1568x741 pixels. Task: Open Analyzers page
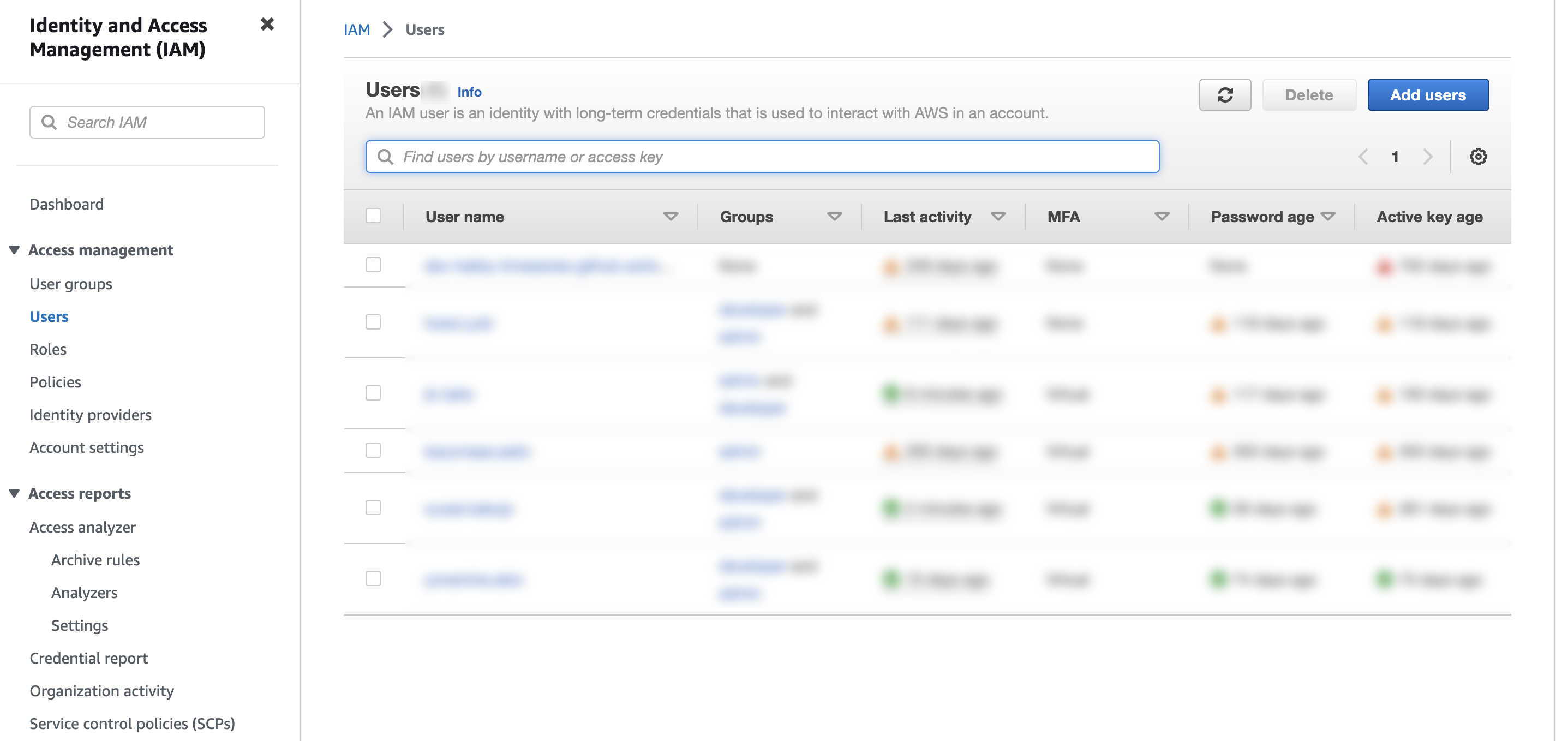(84, 593)
